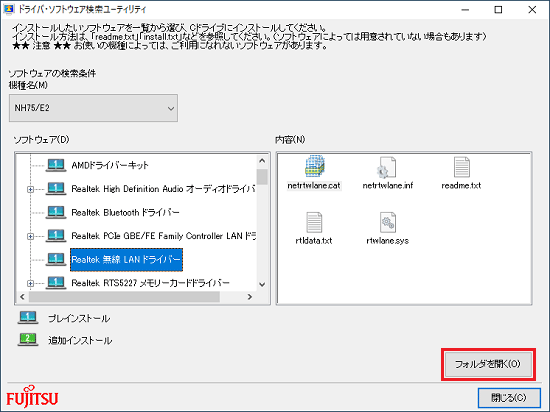Expand the Realtek High Definition Audio node
The width and height of the screenshot is (550, 412).
31,189
